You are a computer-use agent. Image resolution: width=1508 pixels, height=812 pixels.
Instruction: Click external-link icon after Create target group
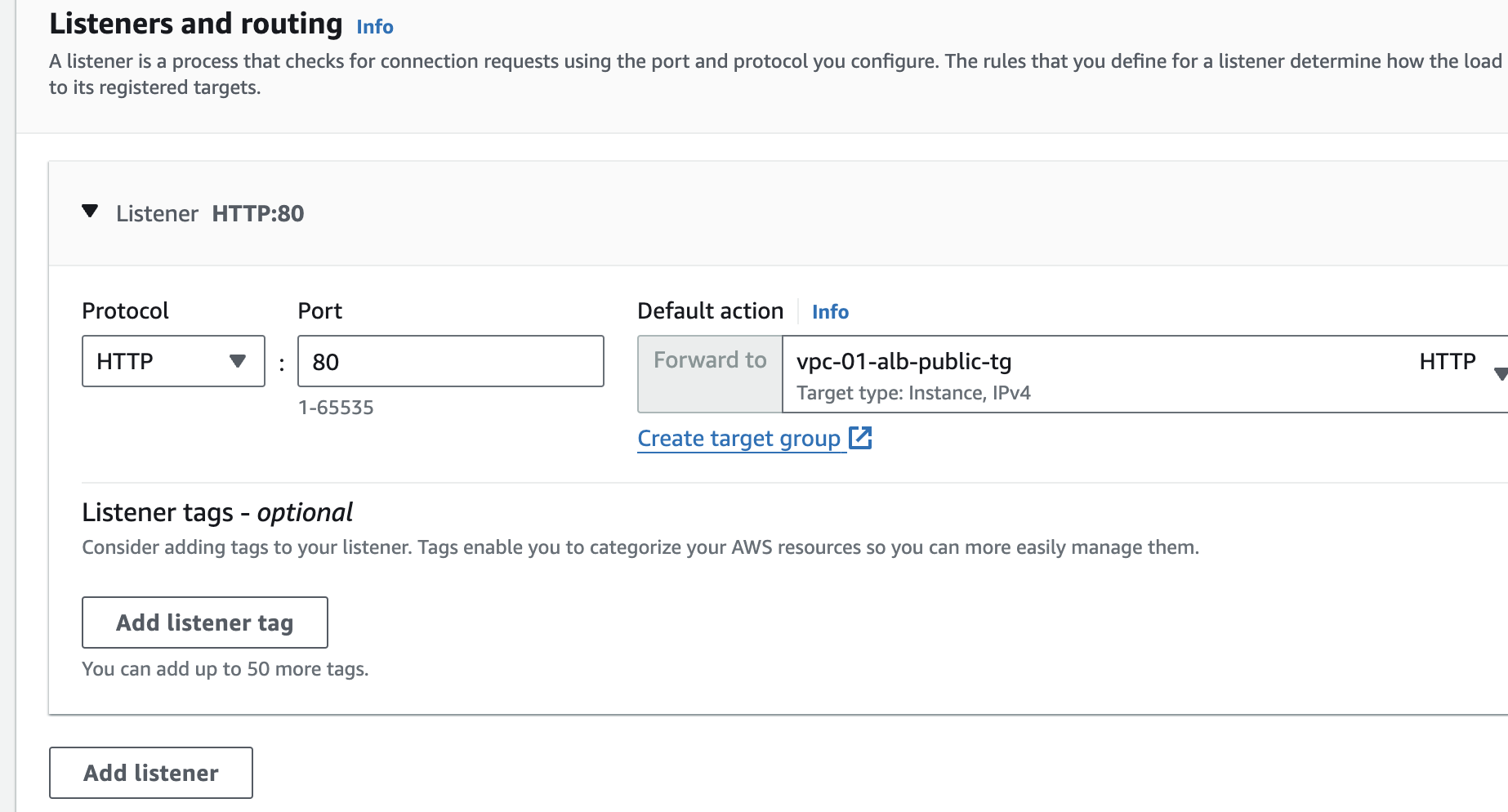point(861,438)
